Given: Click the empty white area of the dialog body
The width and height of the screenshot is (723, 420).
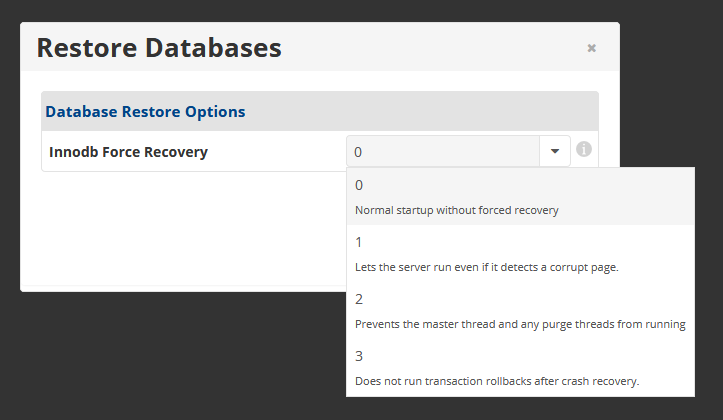Looking at the screenshot, I should [184, 231].
